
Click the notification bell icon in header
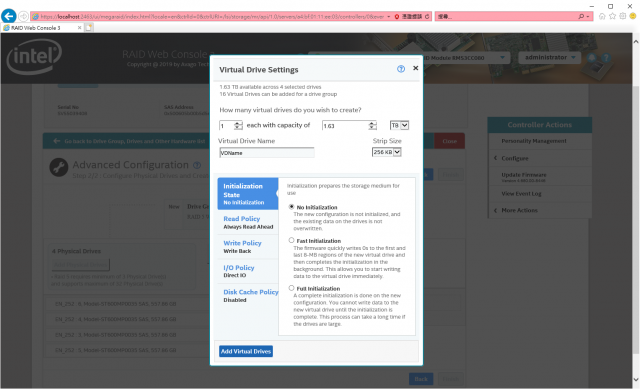click(591, 58)
